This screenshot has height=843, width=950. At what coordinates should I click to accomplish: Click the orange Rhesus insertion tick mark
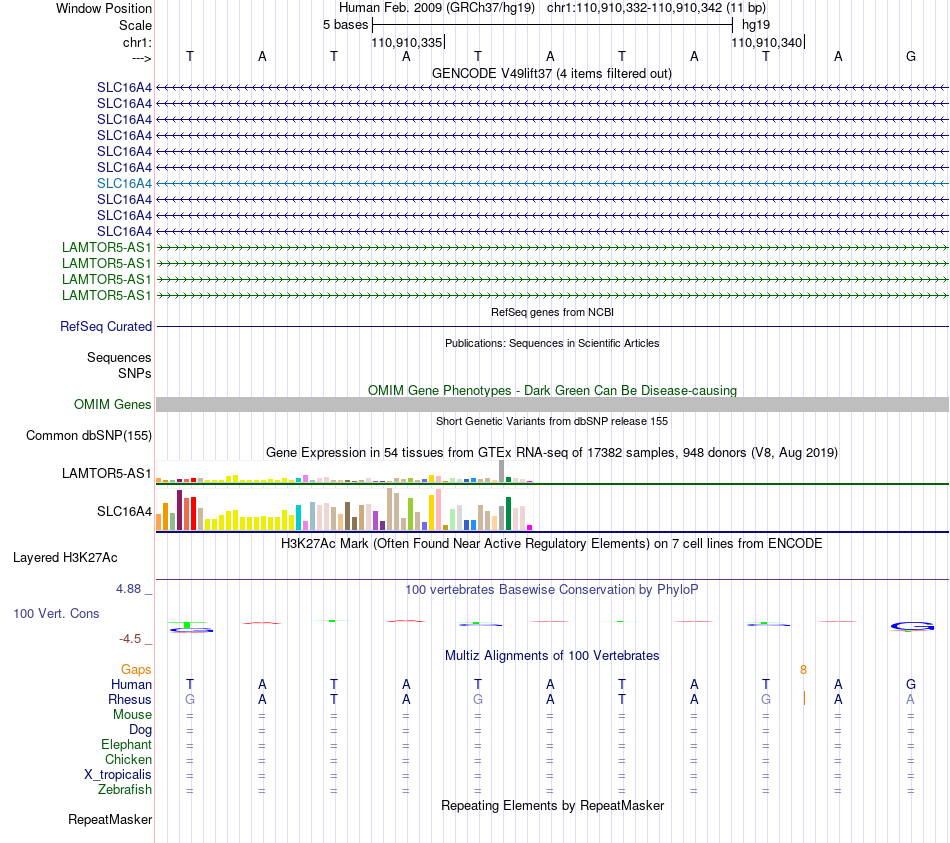[804, 698]
